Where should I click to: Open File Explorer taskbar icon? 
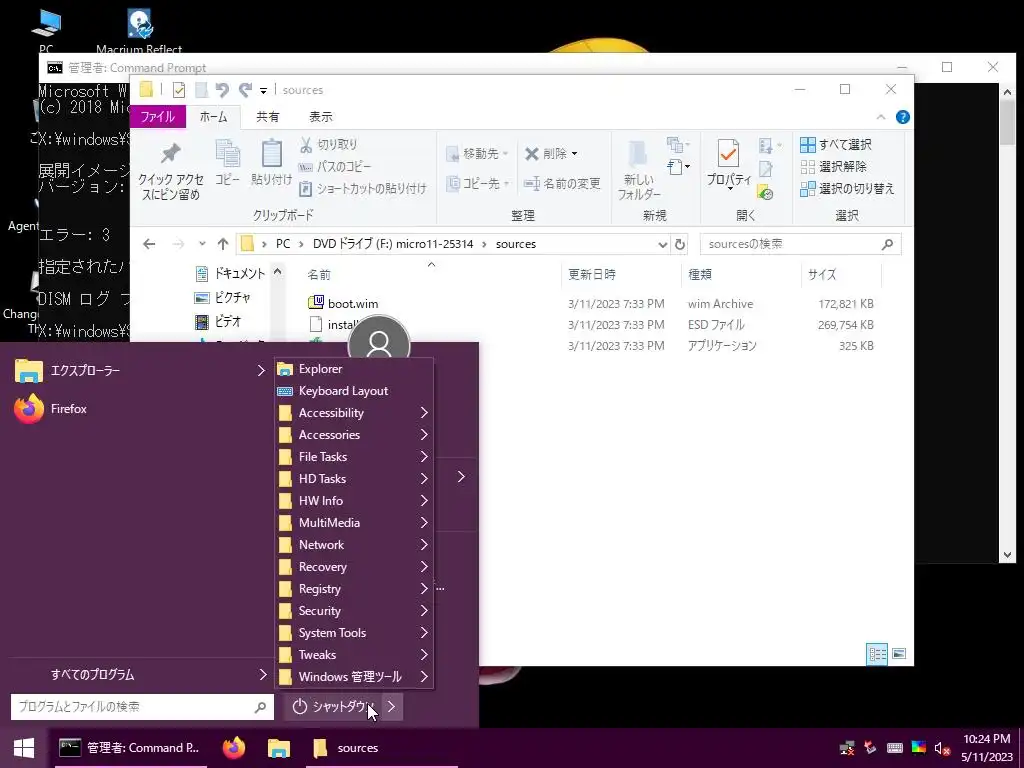pyautogui.click(x=279, y=748)
